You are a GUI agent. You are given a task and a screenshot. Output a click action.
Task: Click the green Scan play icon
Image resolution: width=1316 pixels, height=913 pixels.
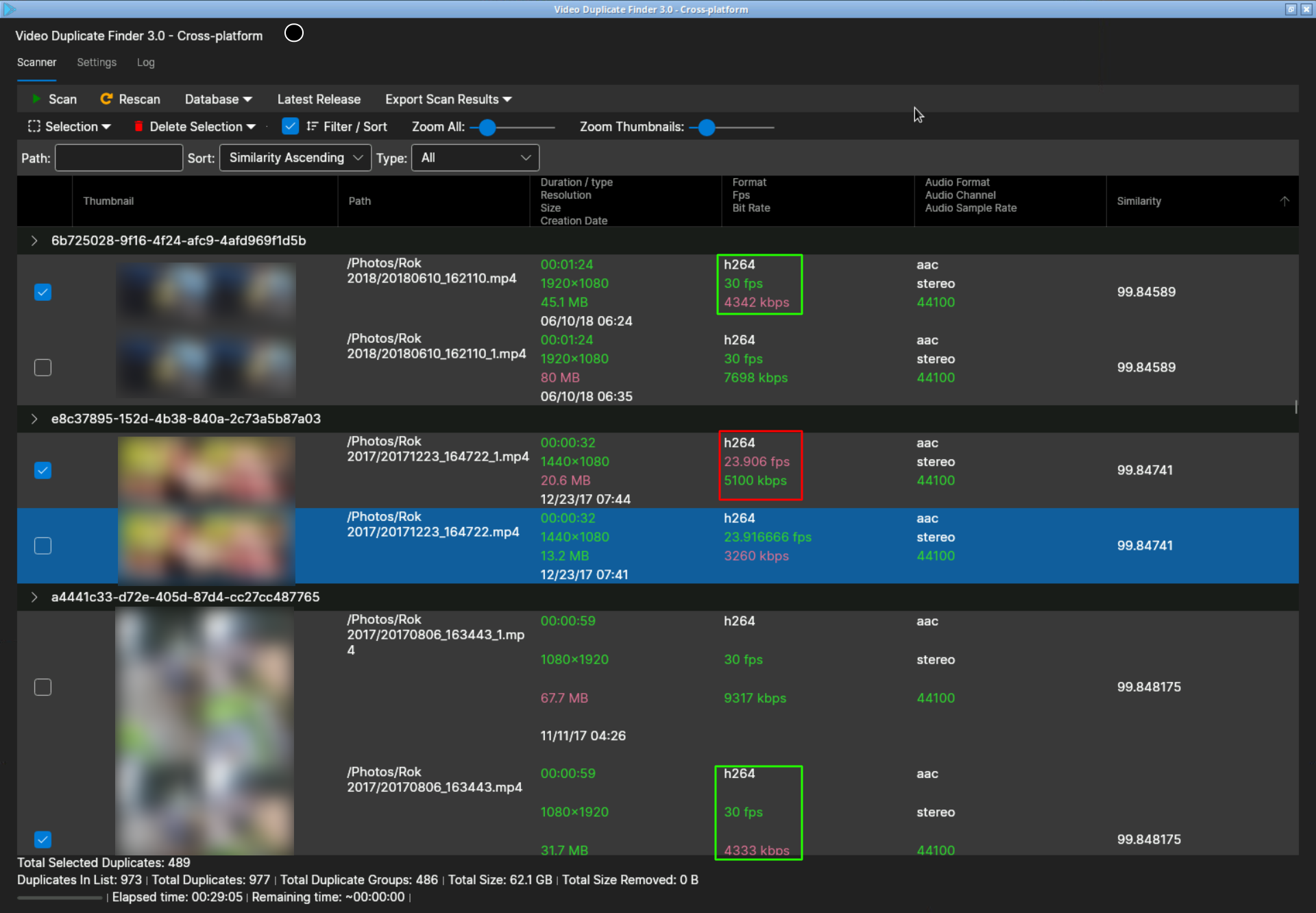[36, 99]
